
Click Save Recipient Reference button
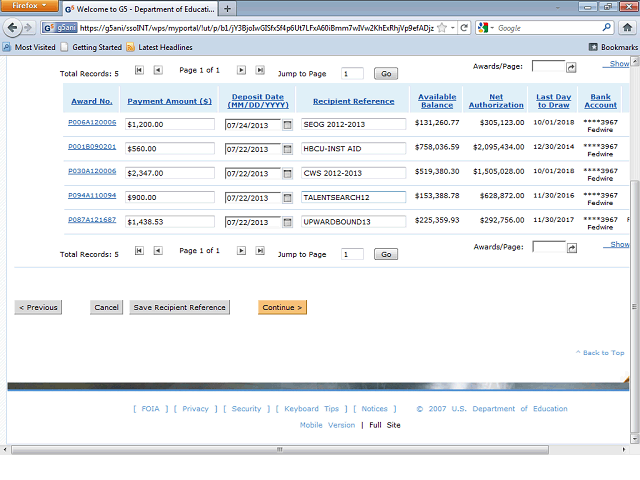180,307
